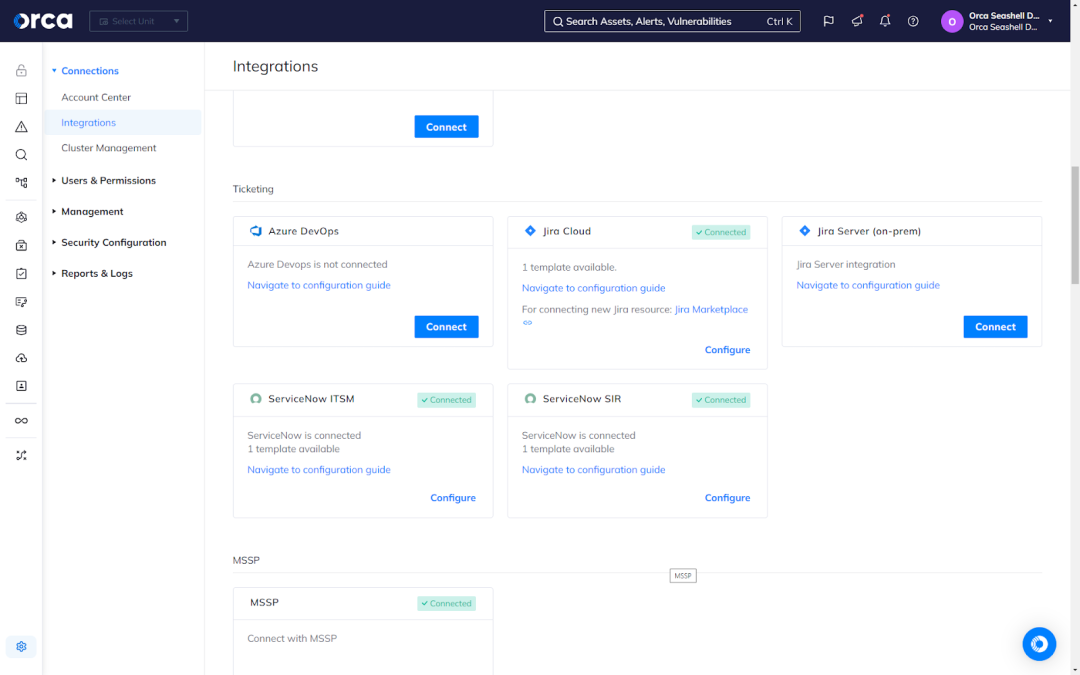The height and width of the screenshot is (675, 1080).
Task: Click the infinity loop icon in sidebar
Action: pos(21,421)
